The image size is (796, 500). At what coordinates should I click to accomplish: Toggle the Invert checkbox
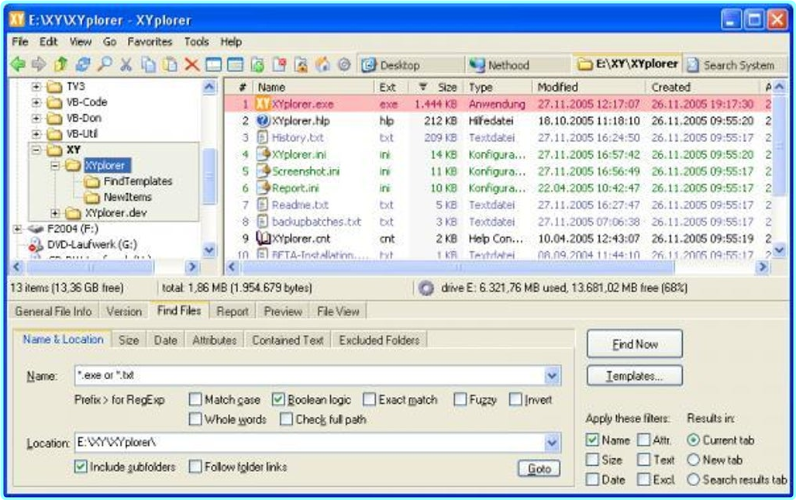[x=515, y=399]
